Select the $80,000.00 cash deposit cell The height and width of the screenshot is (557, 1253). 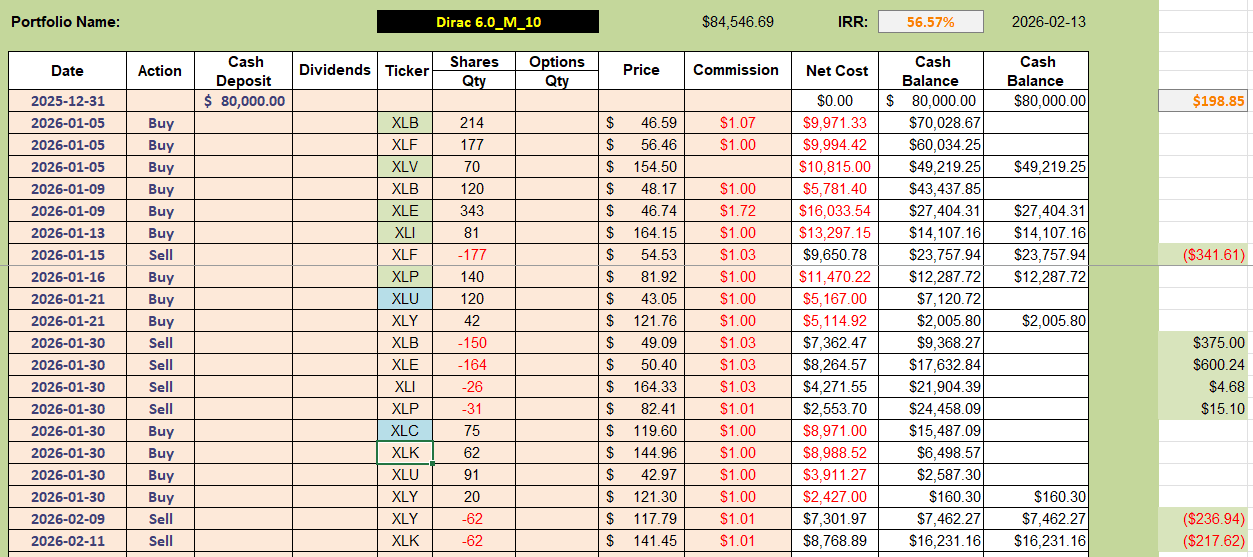[243, 101]
